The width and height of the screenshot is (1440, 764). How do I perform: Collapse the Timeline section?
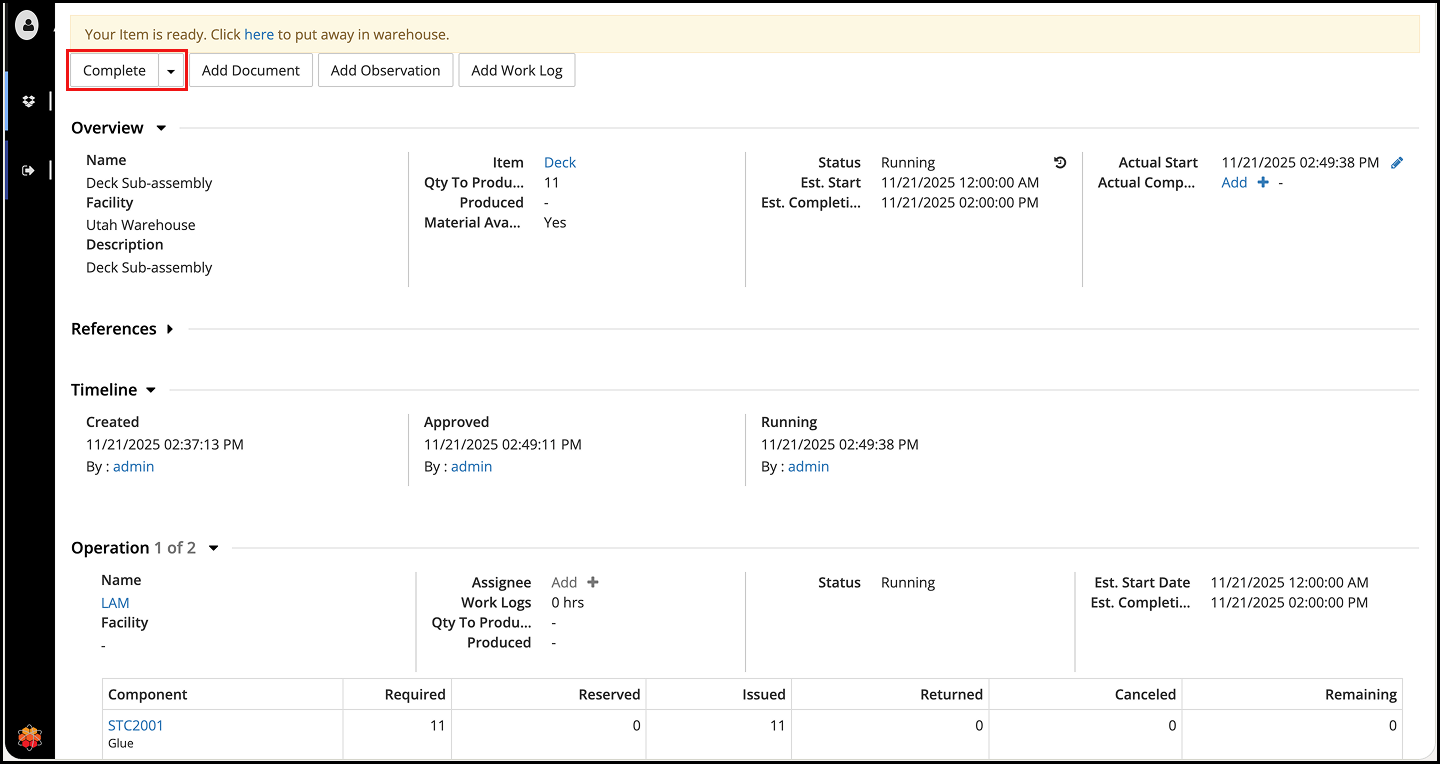point(151,390)
